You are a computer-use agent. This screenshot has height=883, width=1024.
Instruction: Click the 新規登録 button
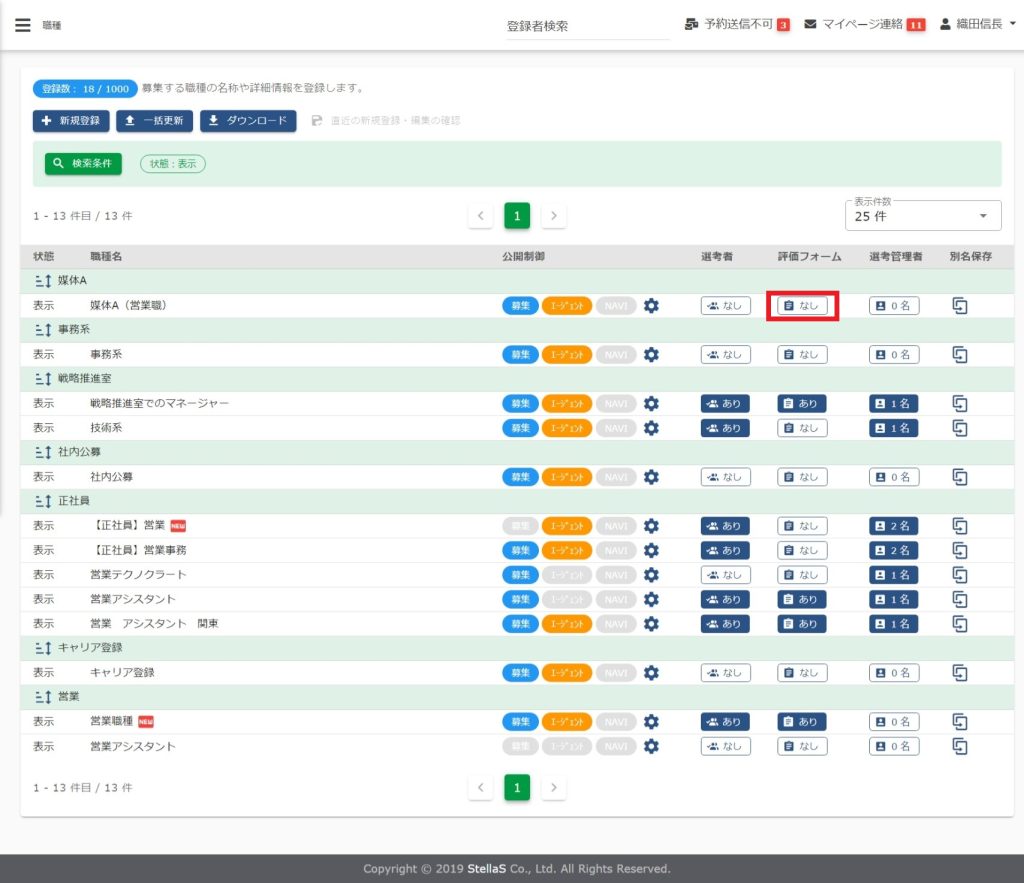point(71,121)
